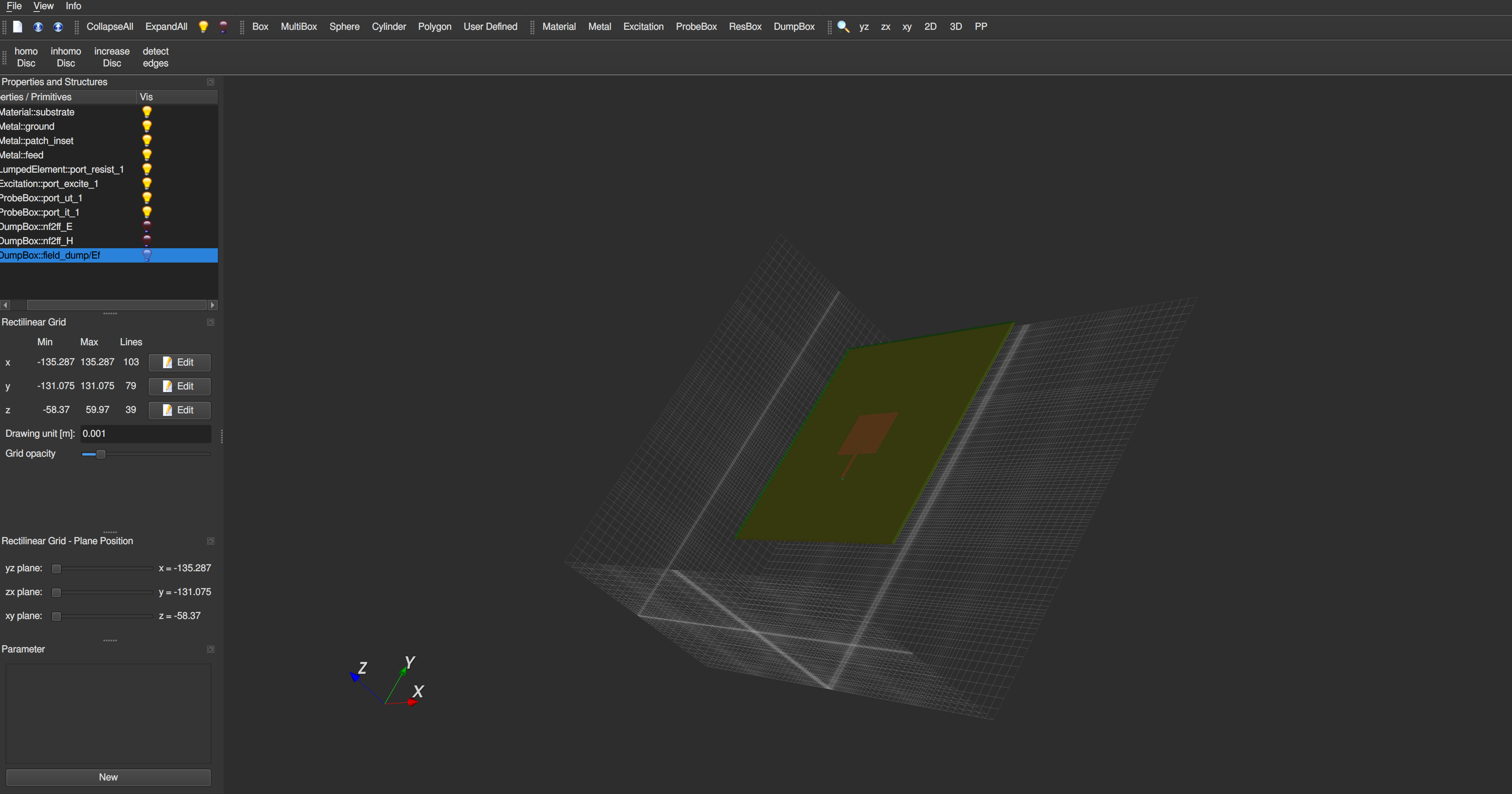The height and width of the screenshot is (794, 1512).
Task: Edit the z grid lines
Action: (x=180, y=410)
